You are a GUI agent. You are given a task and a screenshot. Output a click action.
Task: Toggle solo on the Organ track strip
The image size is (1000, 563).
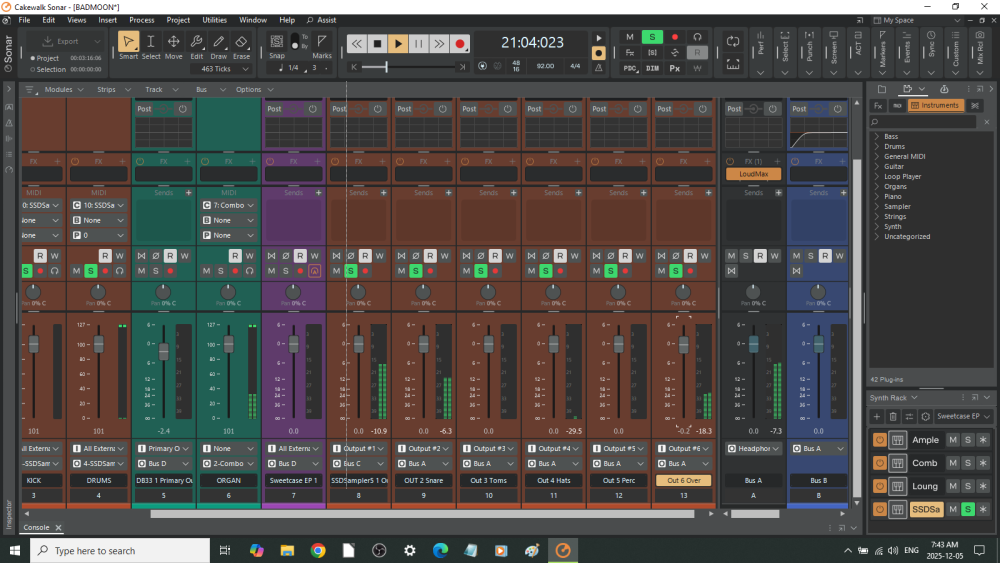[x=219, y=271]
